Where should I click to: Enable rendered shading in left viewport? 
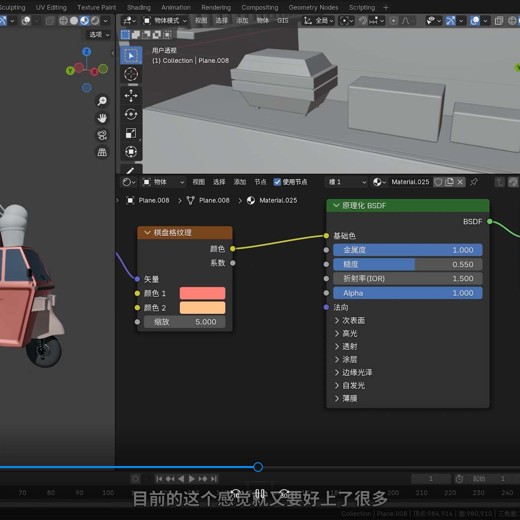[x=95, y=21]
